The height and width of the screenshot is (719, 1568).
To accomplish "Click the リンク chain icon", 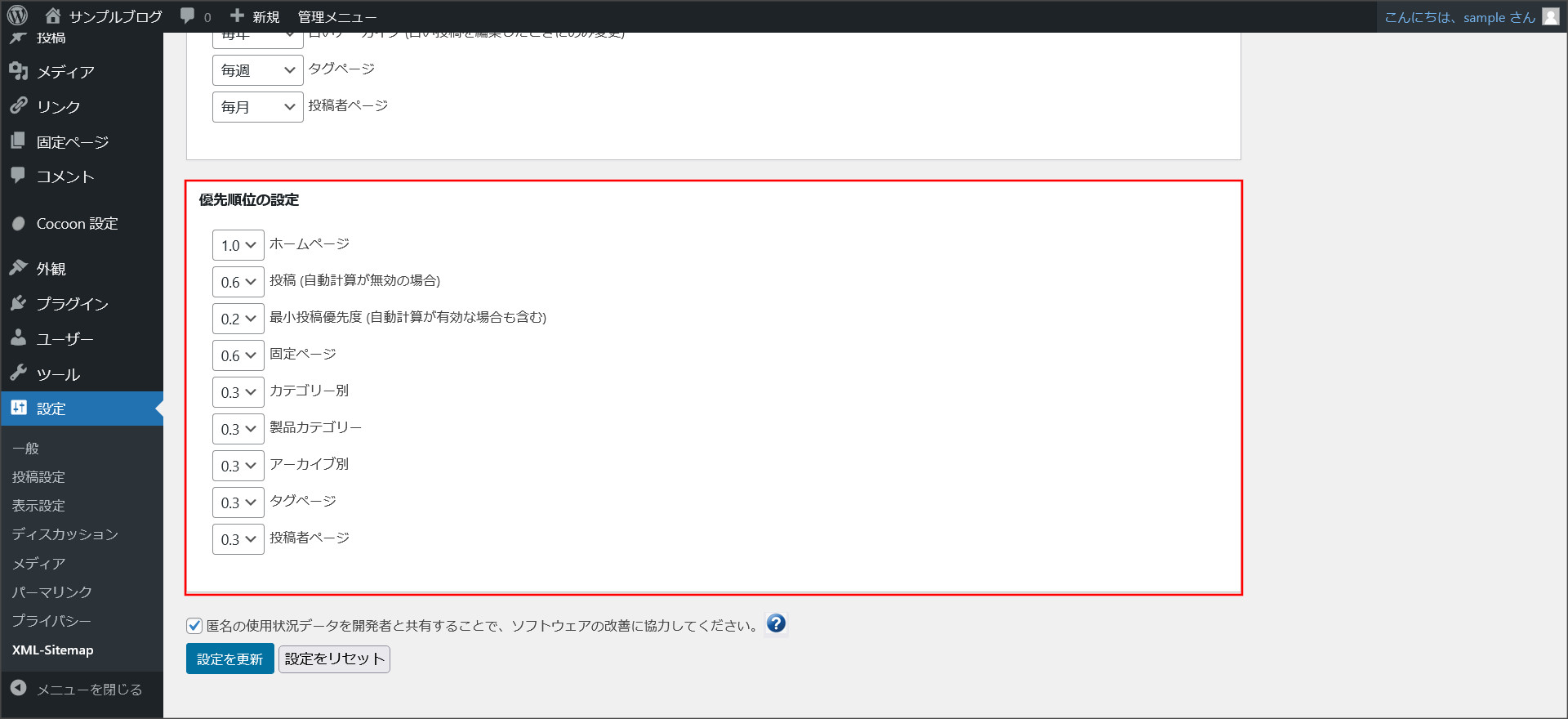I will click(x=19, y=106).
